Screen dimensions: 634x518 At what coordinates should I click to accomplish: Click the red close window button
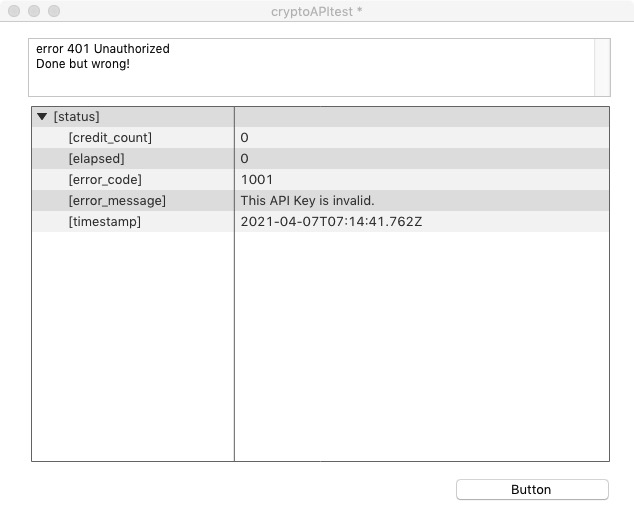click(x=14, y=11)
